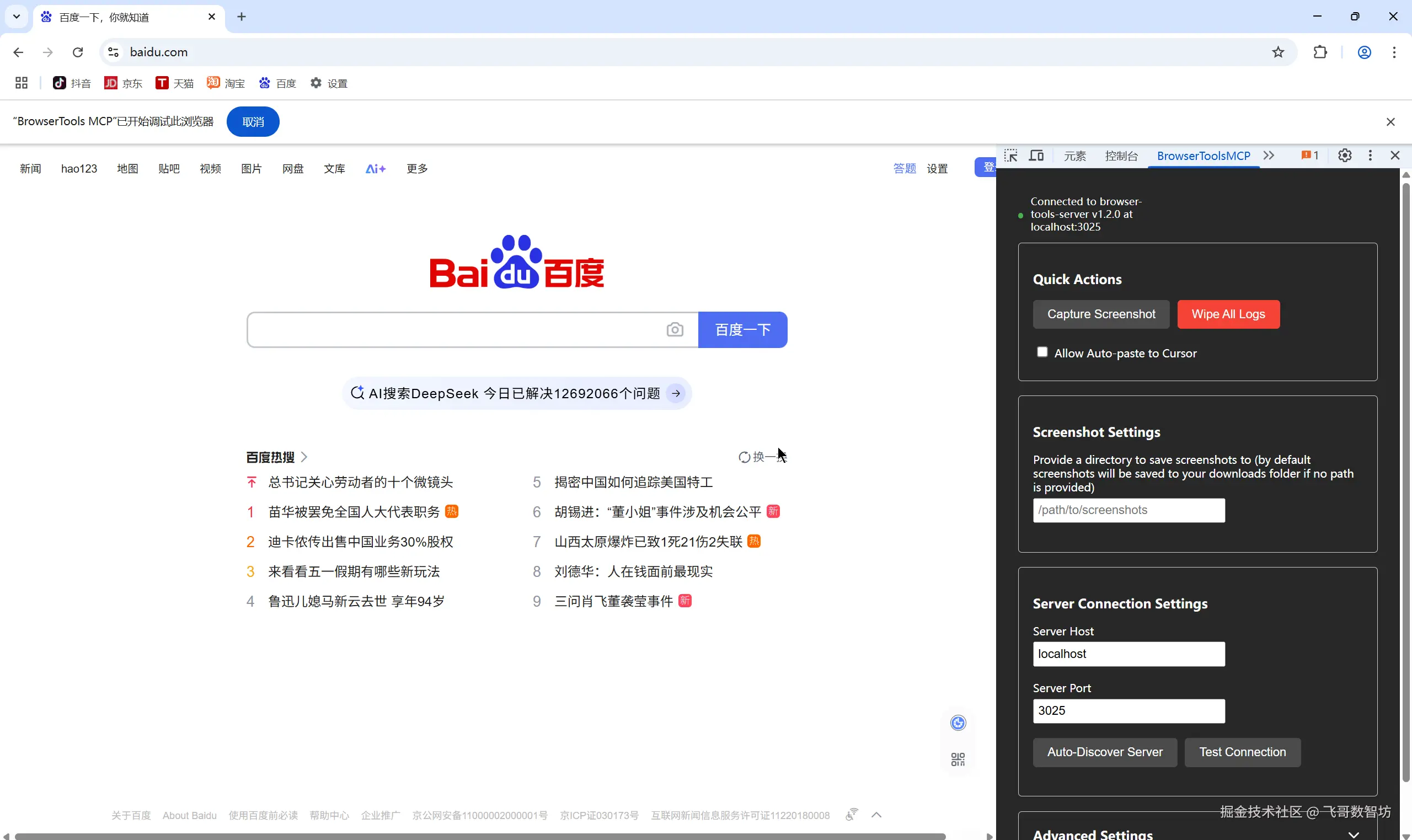
Task: Show more DevTools tabs with double chevron
Action: (1269, 156)
